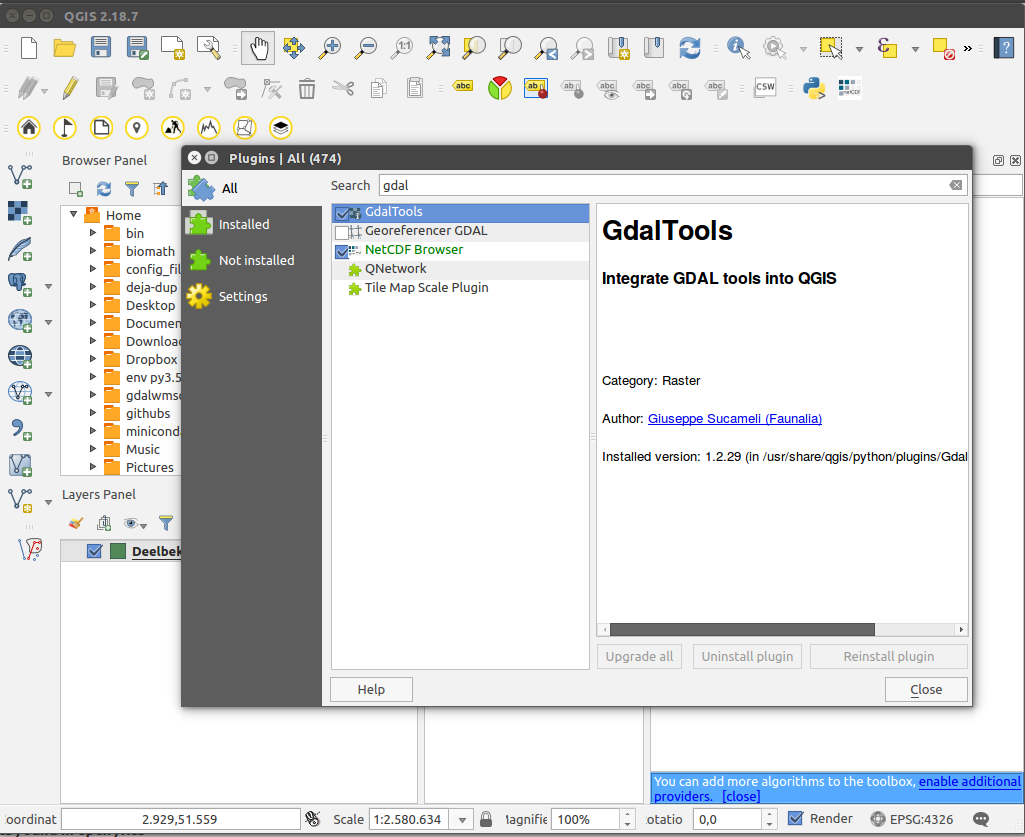The width and height of the screenshot is (1025, 837).
Task: Switch to the Not installed plugins tab
Action: click(252, 260)
